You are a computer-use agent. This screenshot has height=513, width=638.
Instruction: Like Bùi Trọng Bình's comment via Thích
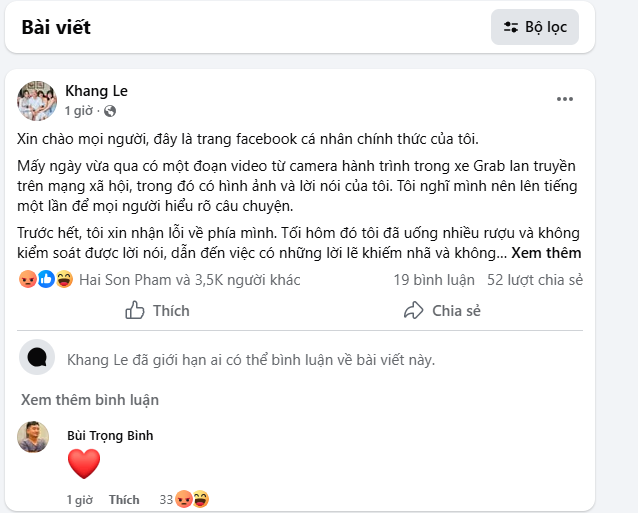pyautogui.click(x=124, y=499)
